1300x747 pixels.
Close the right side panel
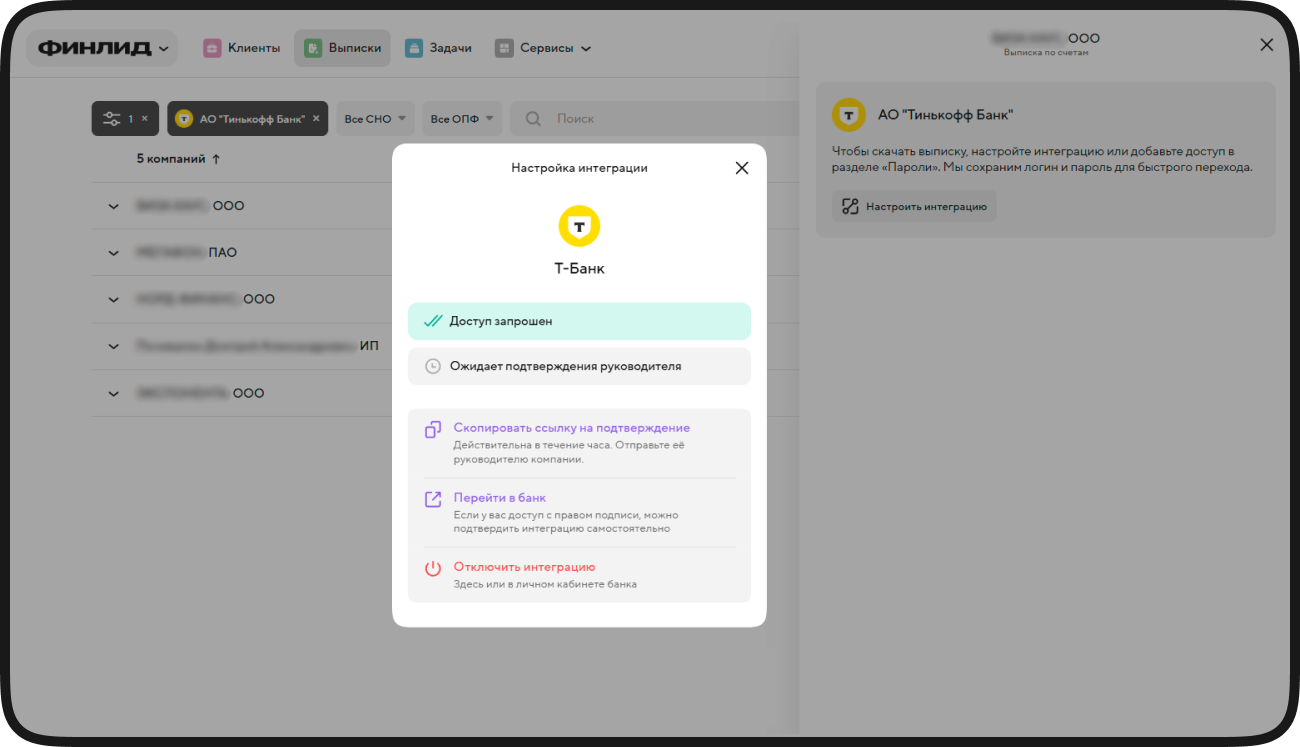pos(1267,45)
